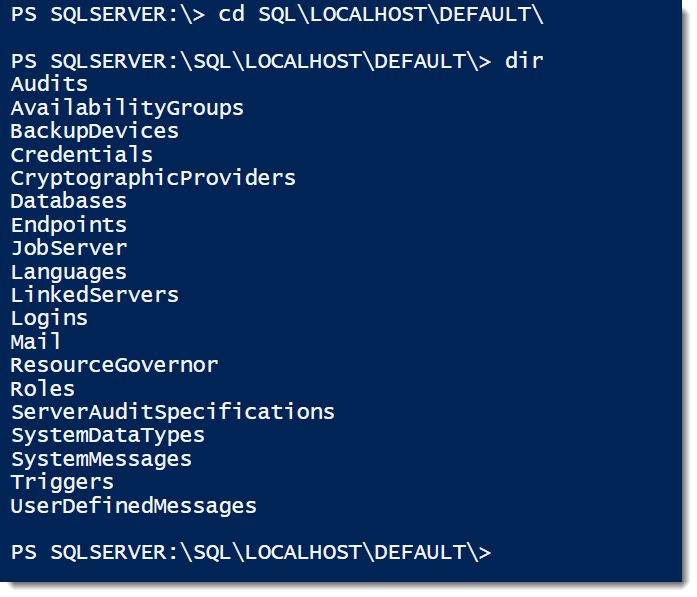697x597 pixels.
Task: Click the Logins entry
Action: (49, 319)
